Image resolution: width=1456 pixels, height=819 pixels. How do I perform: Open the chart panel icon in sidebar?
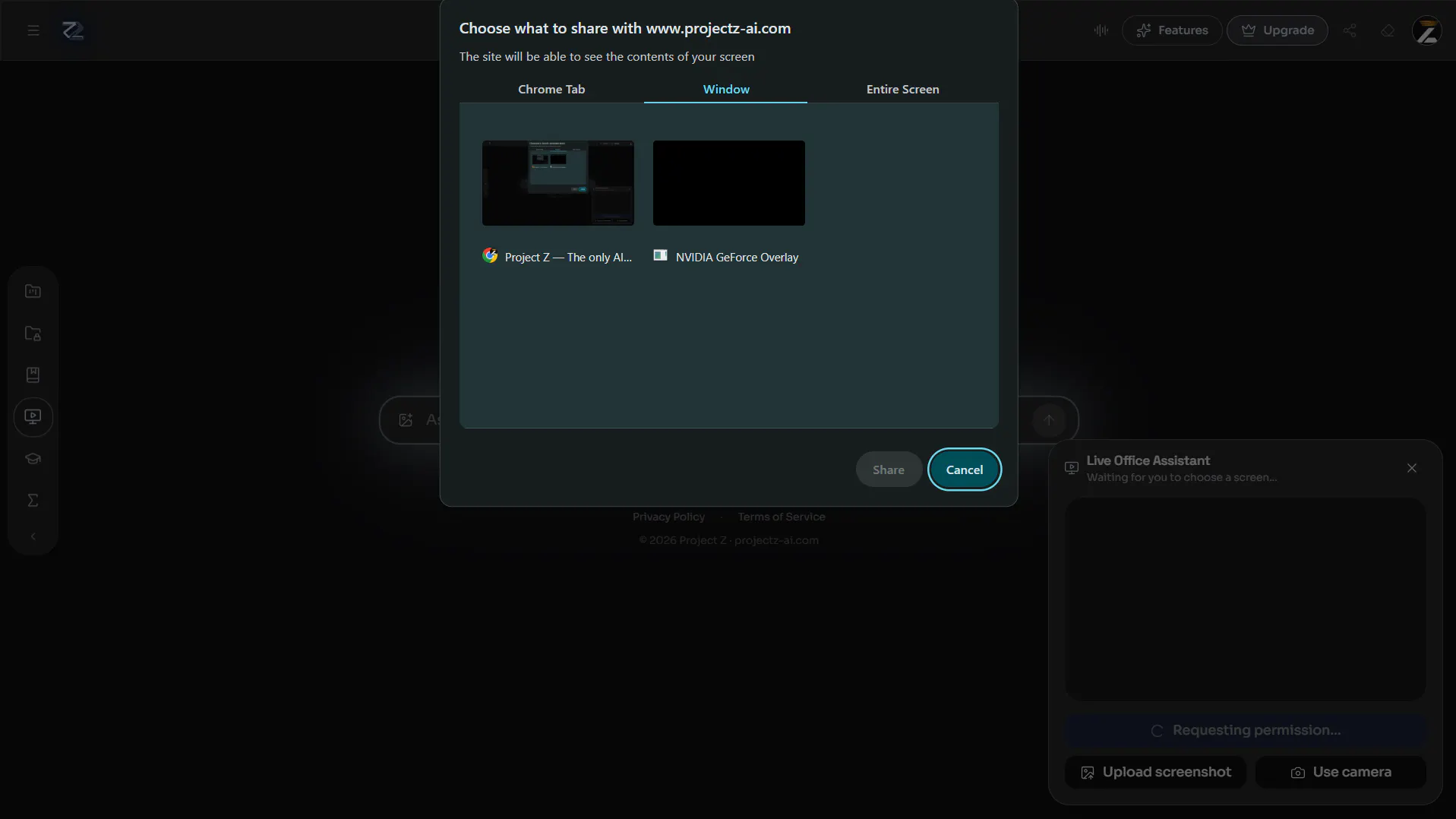pos(33,291)
